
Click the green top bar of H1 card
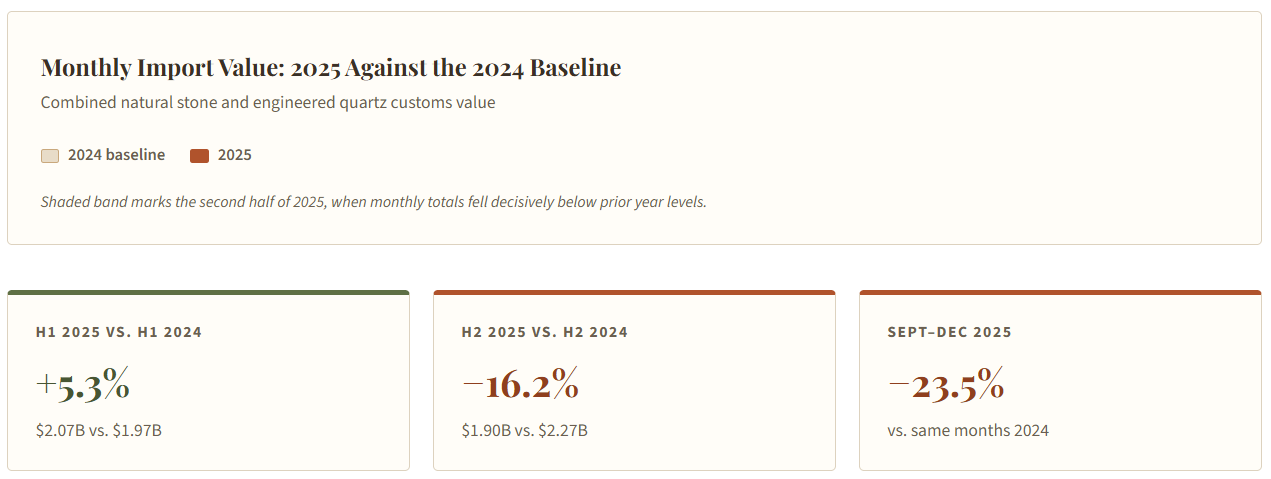[208, 292]
